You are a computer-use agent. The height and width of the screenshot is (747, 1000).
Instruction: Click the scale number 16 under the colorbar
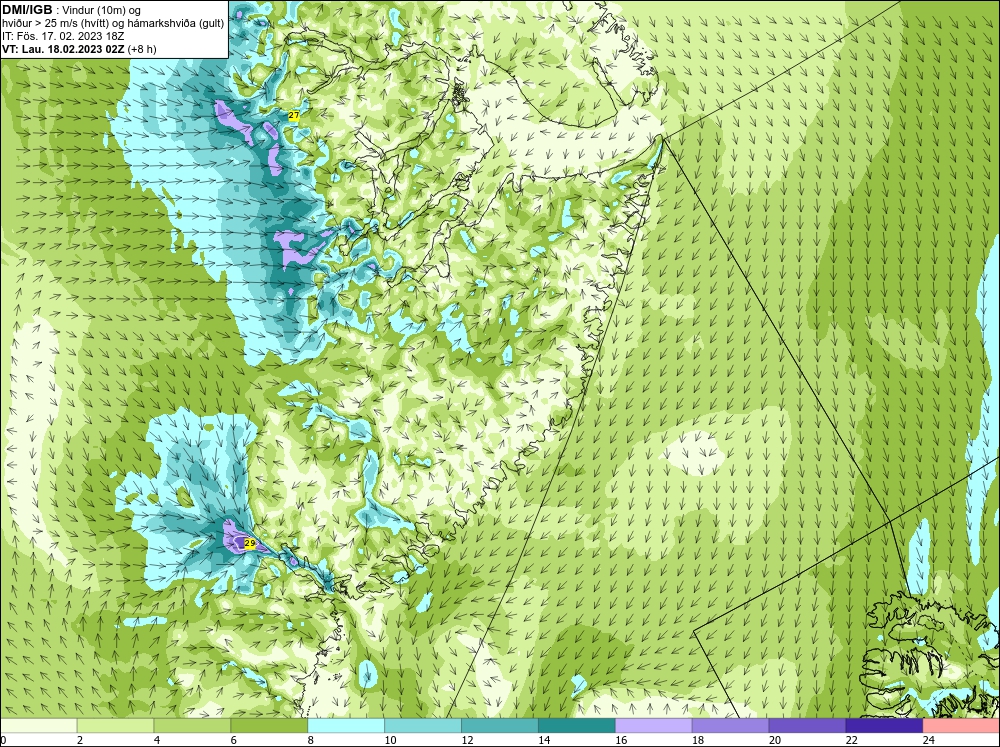[621, 740]
